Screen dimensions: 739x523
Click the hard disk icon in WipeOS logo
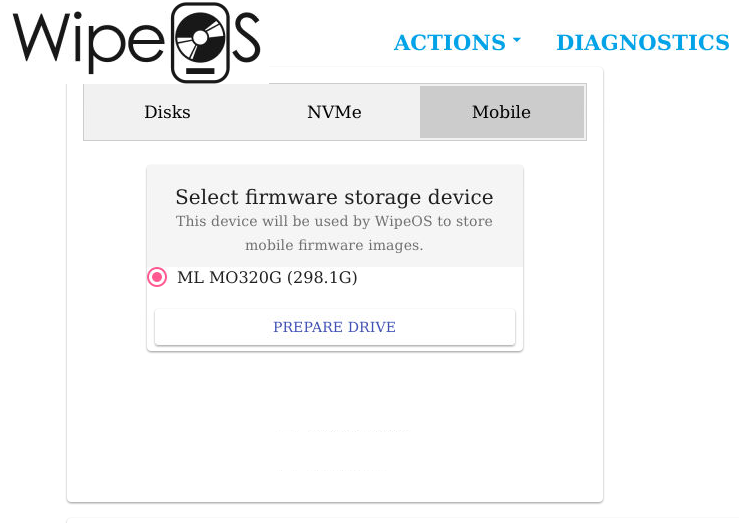[x=200, y=42]
